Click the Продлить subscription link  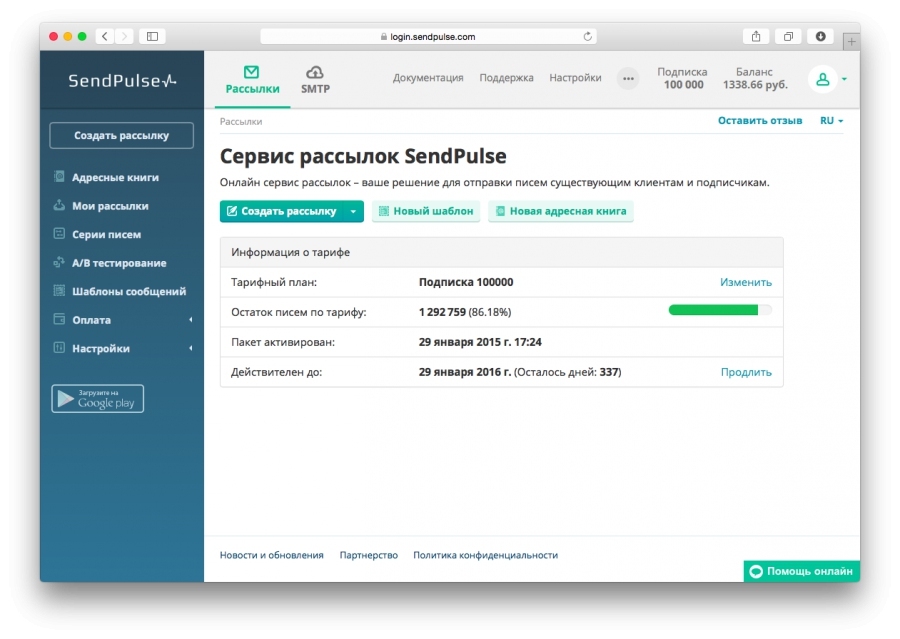pyautogui.click(x=746, y=372)
